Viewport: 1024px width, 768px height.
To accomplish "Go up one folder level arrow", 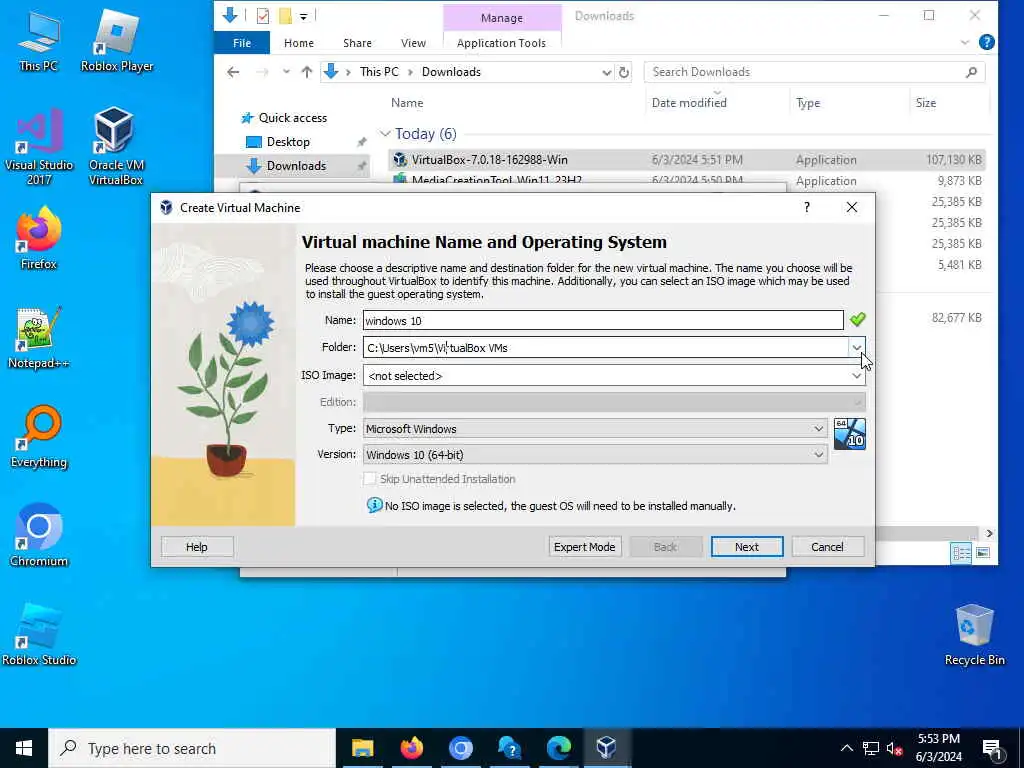I will point(306,72).
